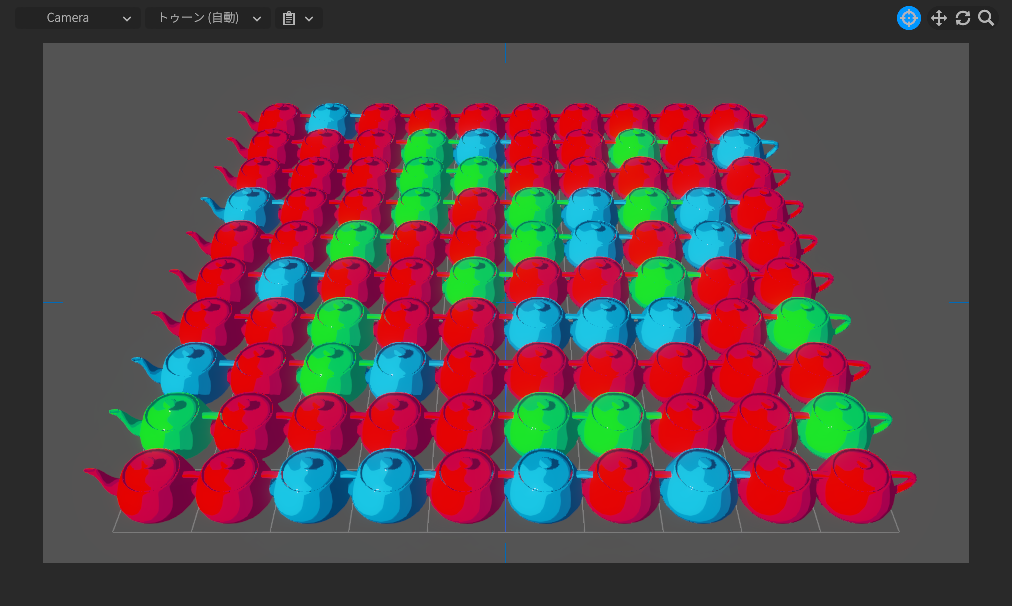Select rightmost green teapot, second row from front
Screen dimensions: 1012x606
click(x=835, y=420)
